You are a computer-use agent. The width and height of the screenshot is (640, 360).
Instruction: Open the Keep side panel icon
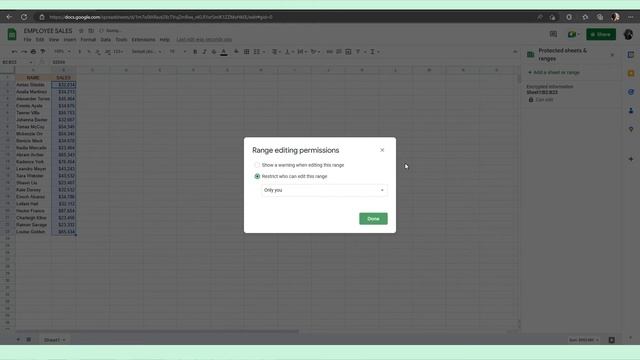coord(631,73)
